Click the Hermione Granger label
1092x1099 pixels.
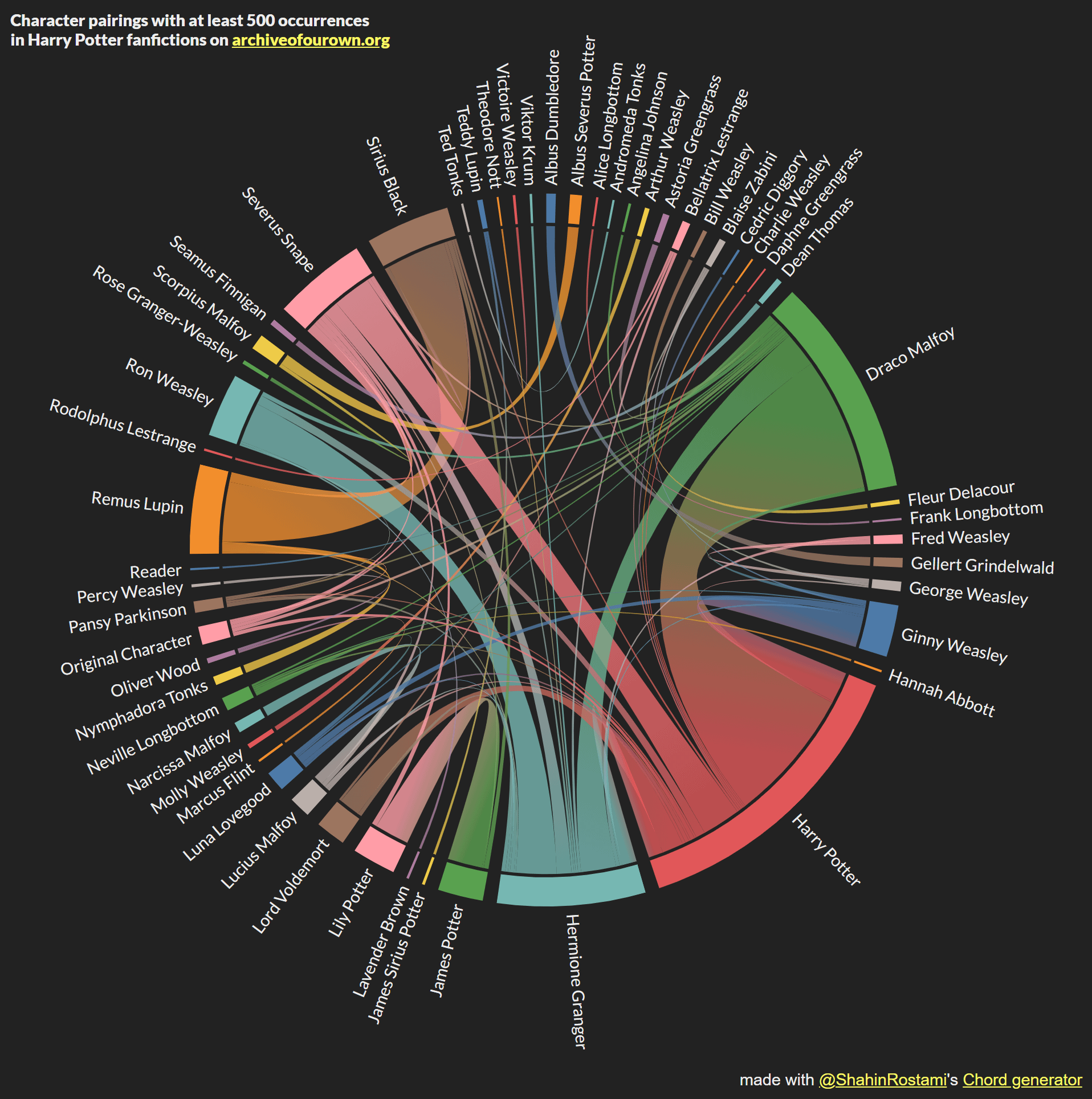576,981
